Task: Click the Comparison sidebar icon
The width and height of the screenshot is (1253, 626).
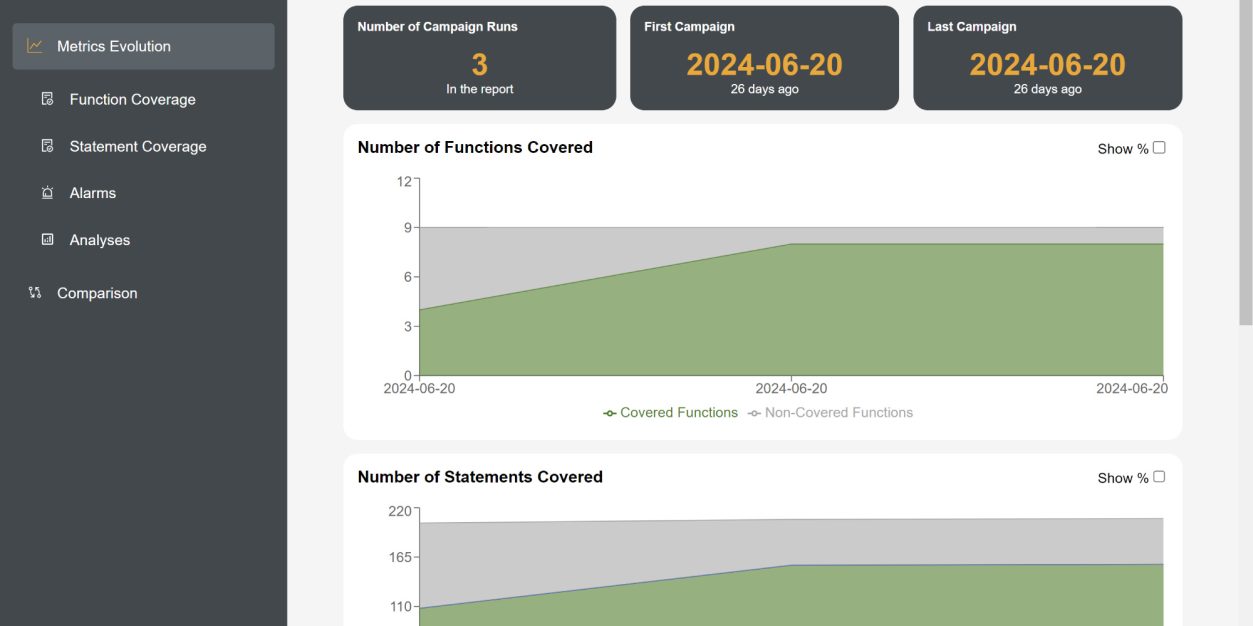Action: (x=35, y=293)
